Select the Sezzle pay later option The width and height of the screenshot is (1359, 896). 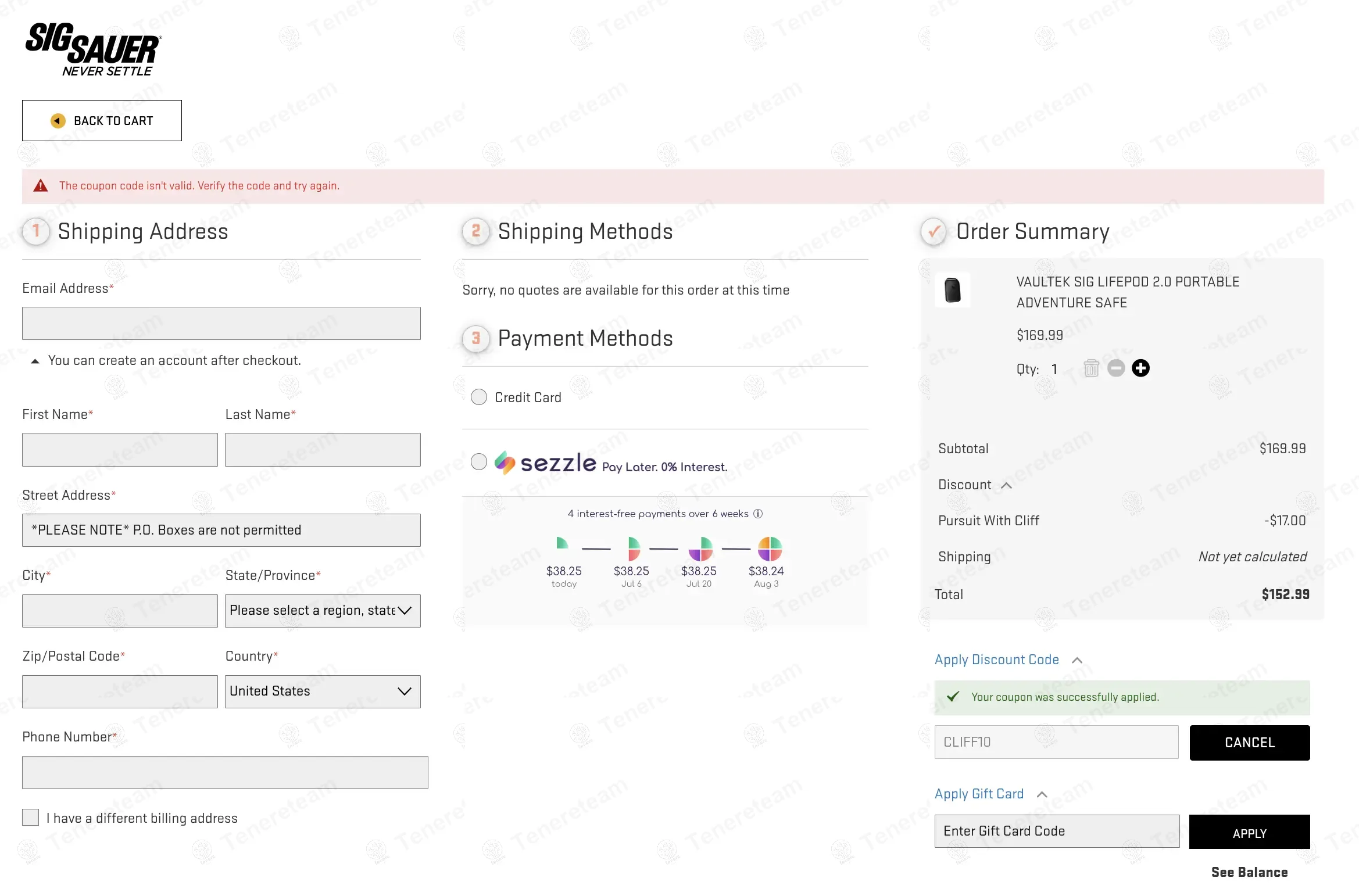[479, 462]
